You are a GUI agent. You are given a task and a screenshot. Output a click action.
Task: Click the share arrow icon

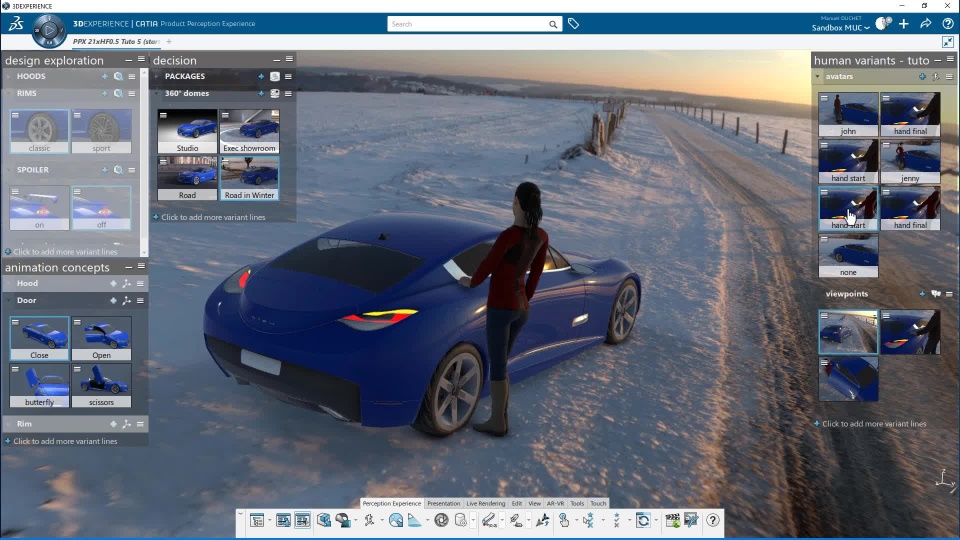926,24
